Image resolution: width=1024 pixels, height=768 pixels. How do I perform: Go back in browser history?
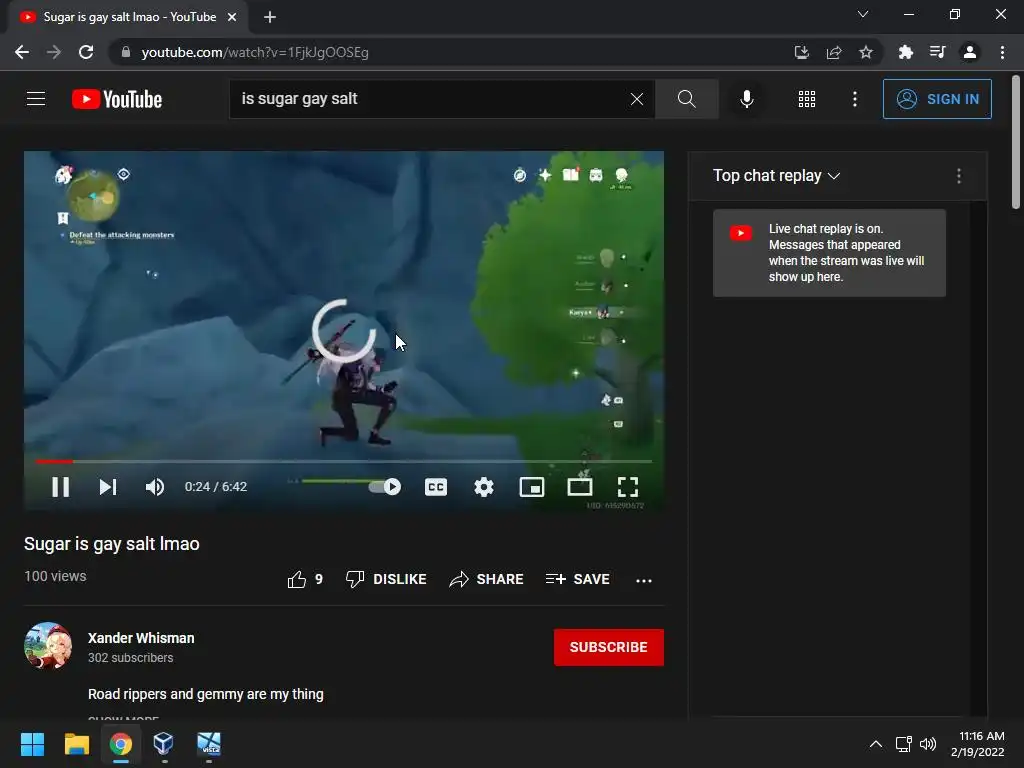(22, 52)
